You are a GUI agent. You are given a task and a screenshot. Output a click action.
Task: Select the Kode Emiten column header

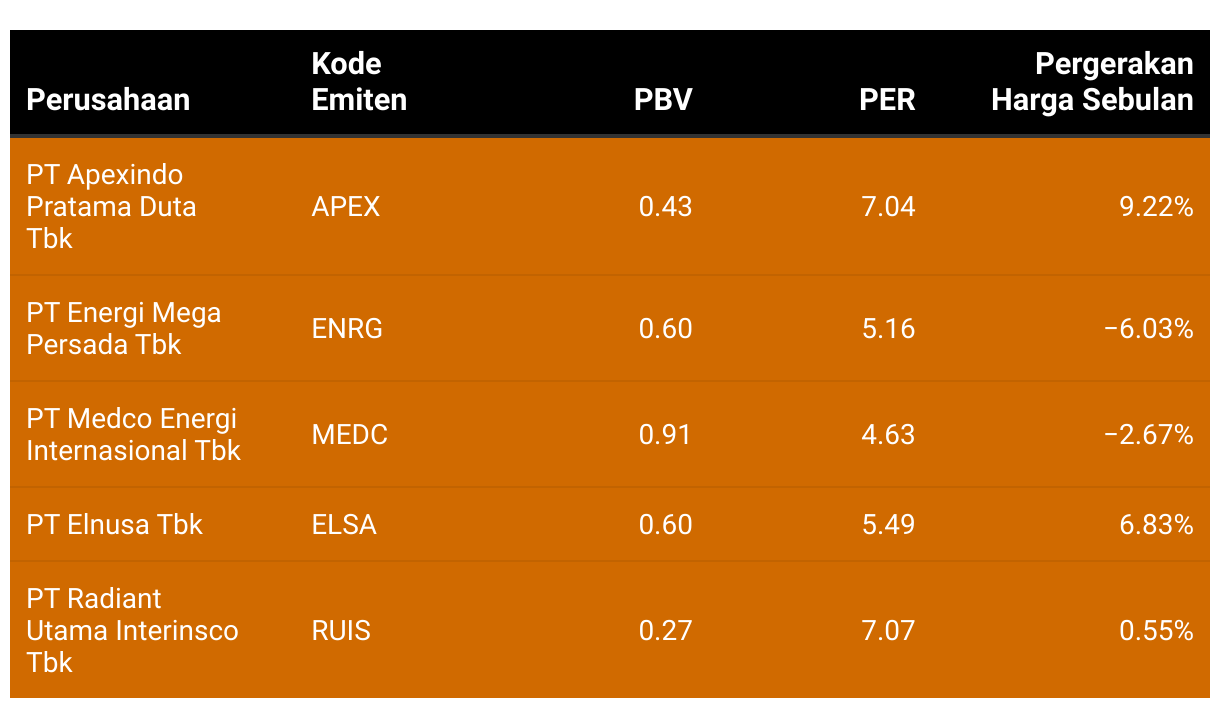[359, 82]
